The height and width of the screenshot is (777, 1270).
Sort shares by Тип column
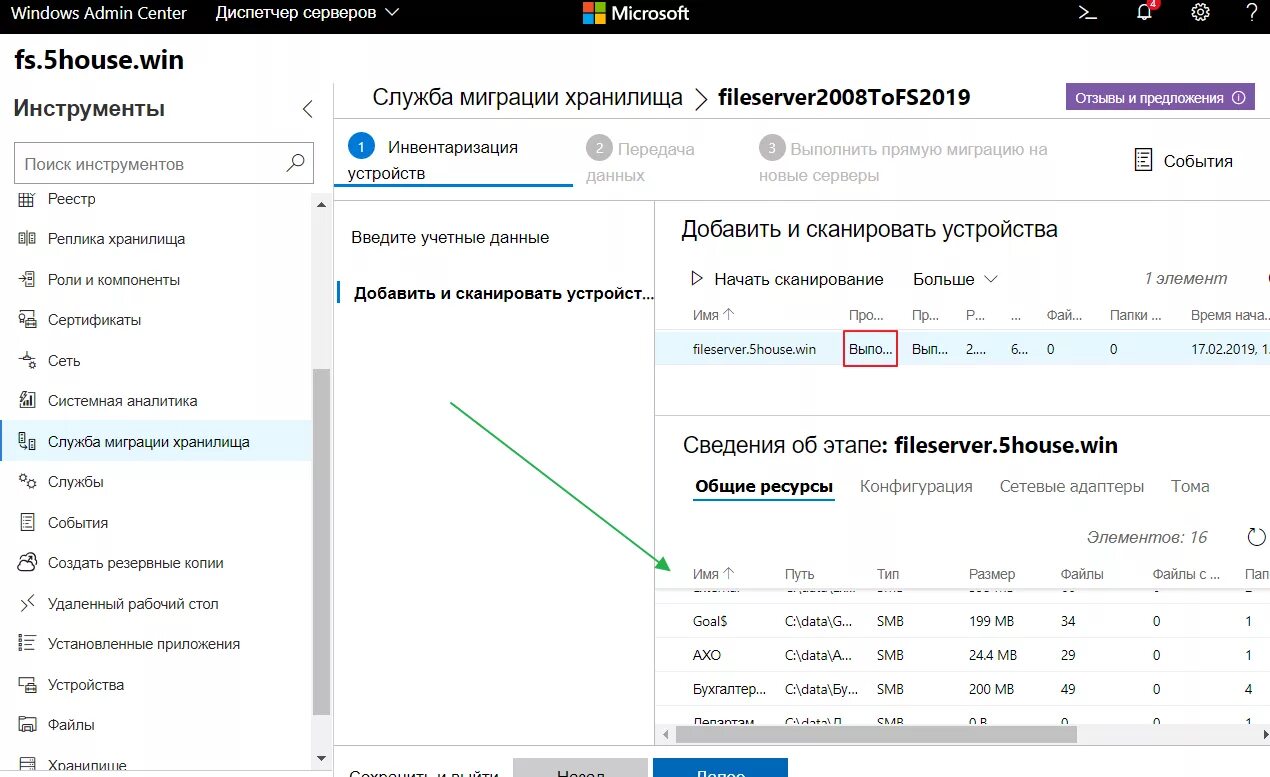click(888, 574)
